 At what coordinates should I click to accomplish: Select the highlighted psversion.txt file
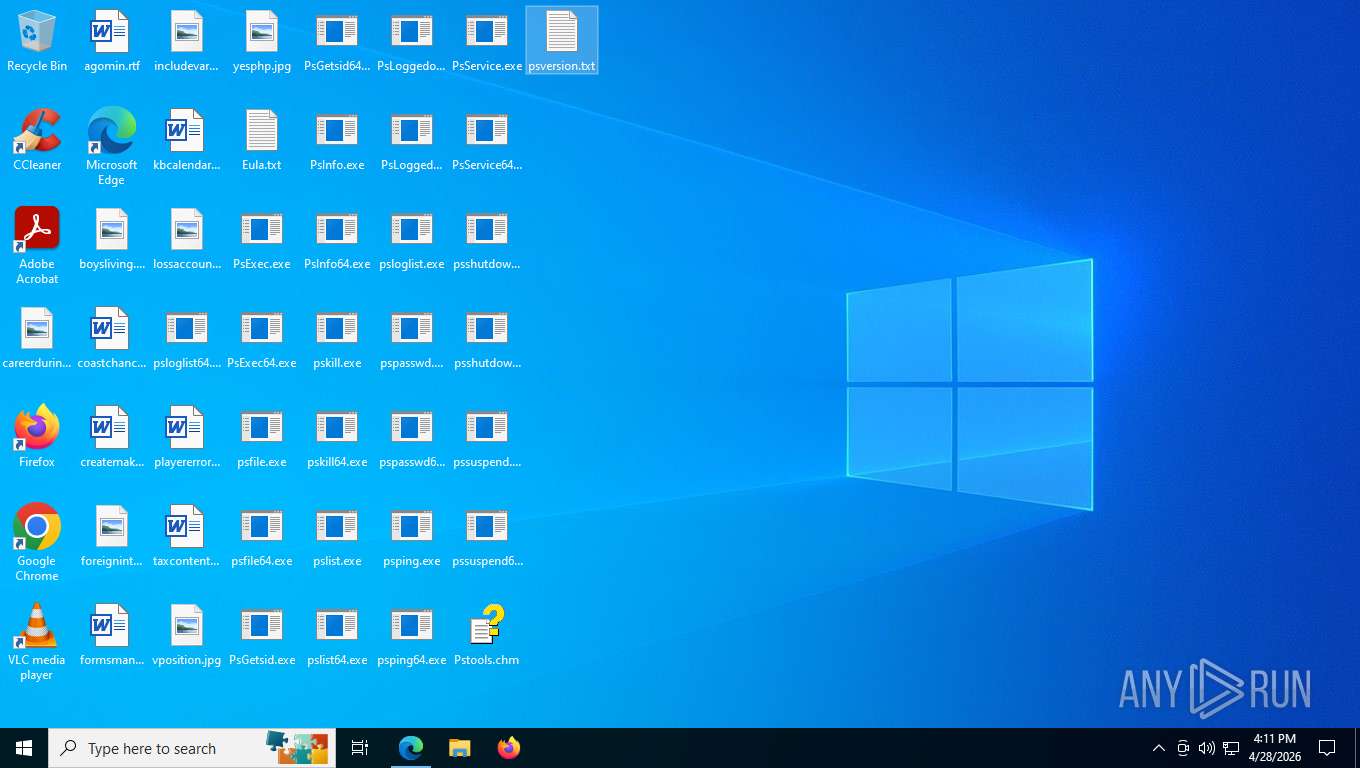click(562, 41)
